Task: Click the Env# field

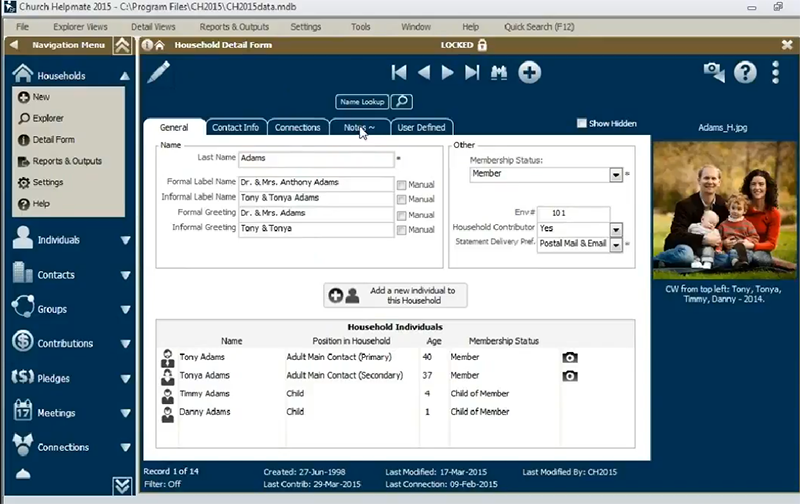Action: (573, 213)
